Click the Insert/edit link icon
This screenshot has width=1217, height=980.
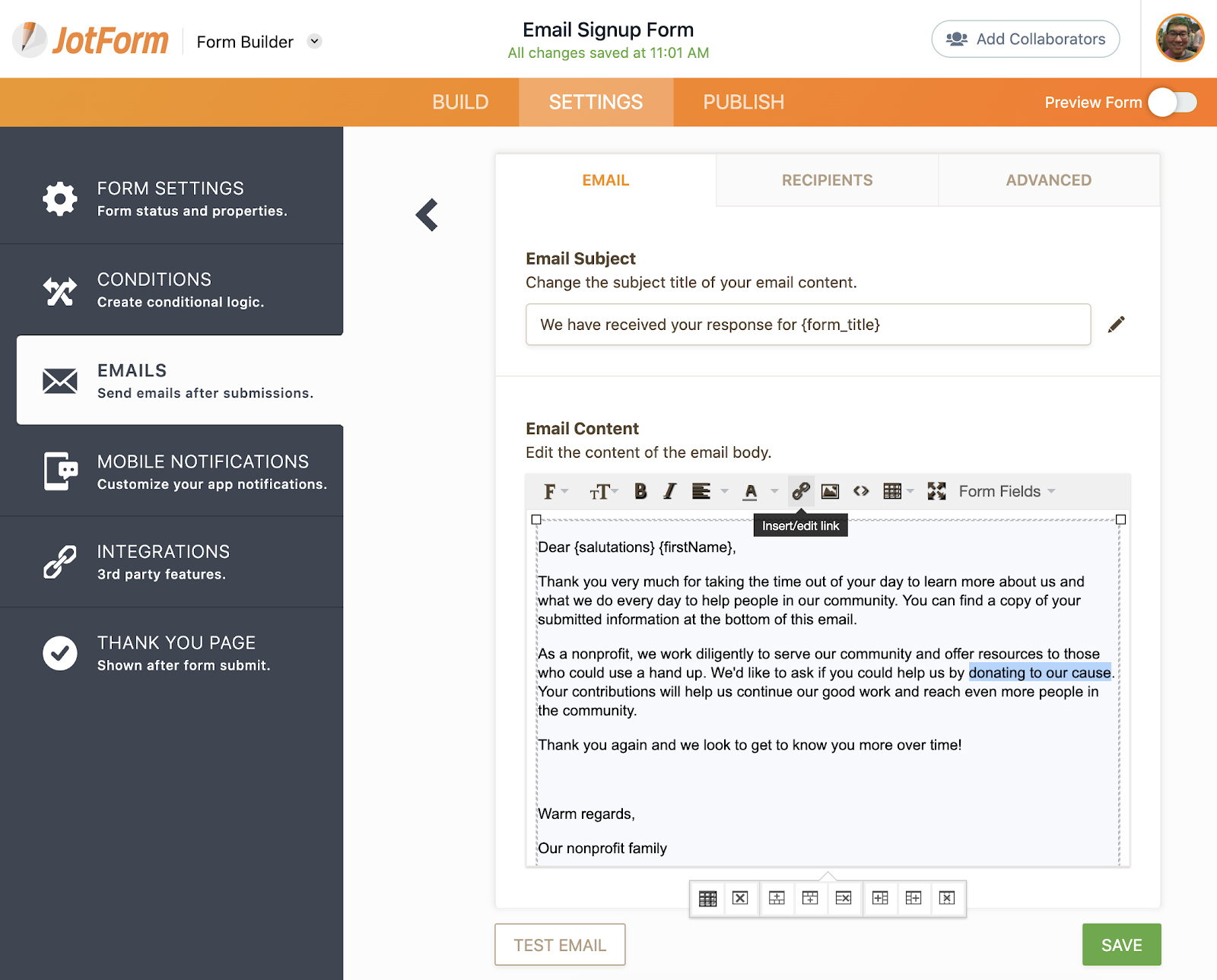pos(800,491)
